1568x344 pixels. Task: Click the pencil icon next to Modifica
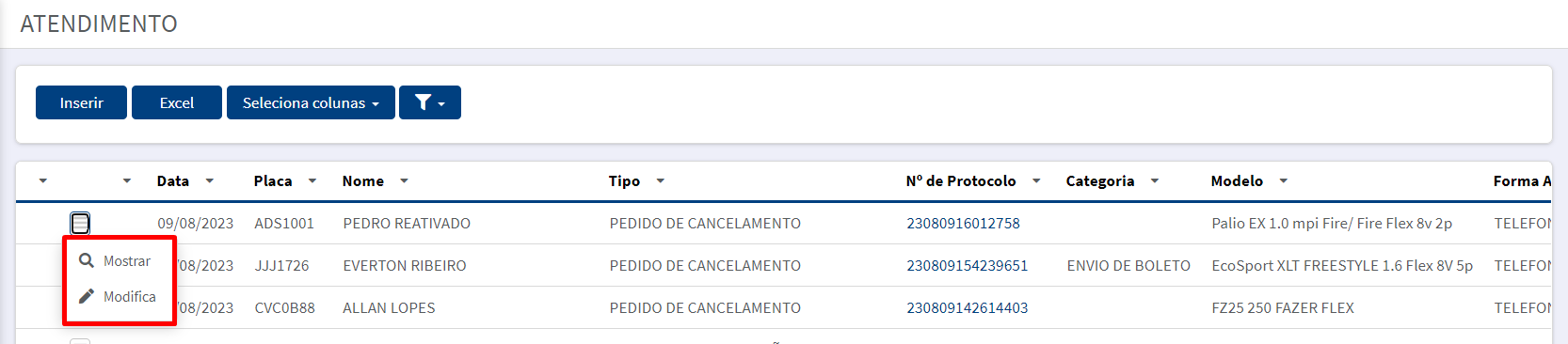87,296
